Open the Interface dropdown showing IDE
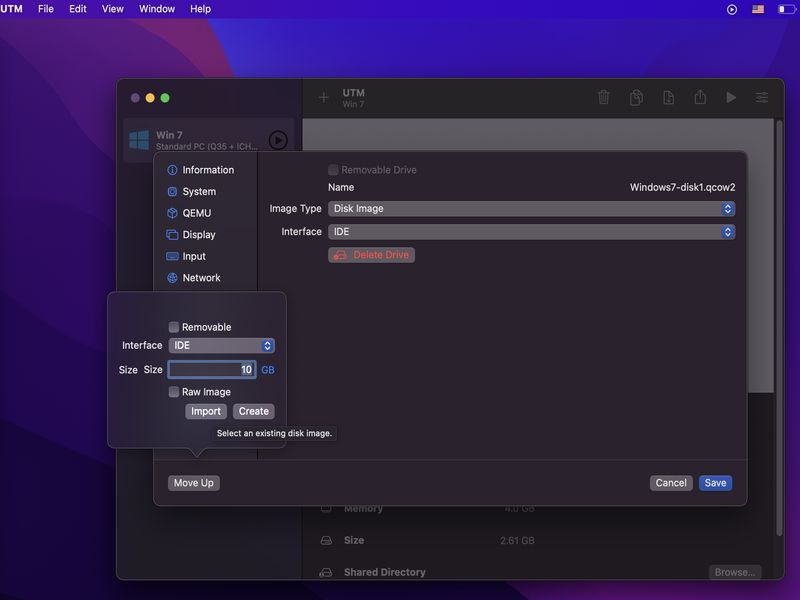Screen dimensions: 800x600 (x=531, y=231)
